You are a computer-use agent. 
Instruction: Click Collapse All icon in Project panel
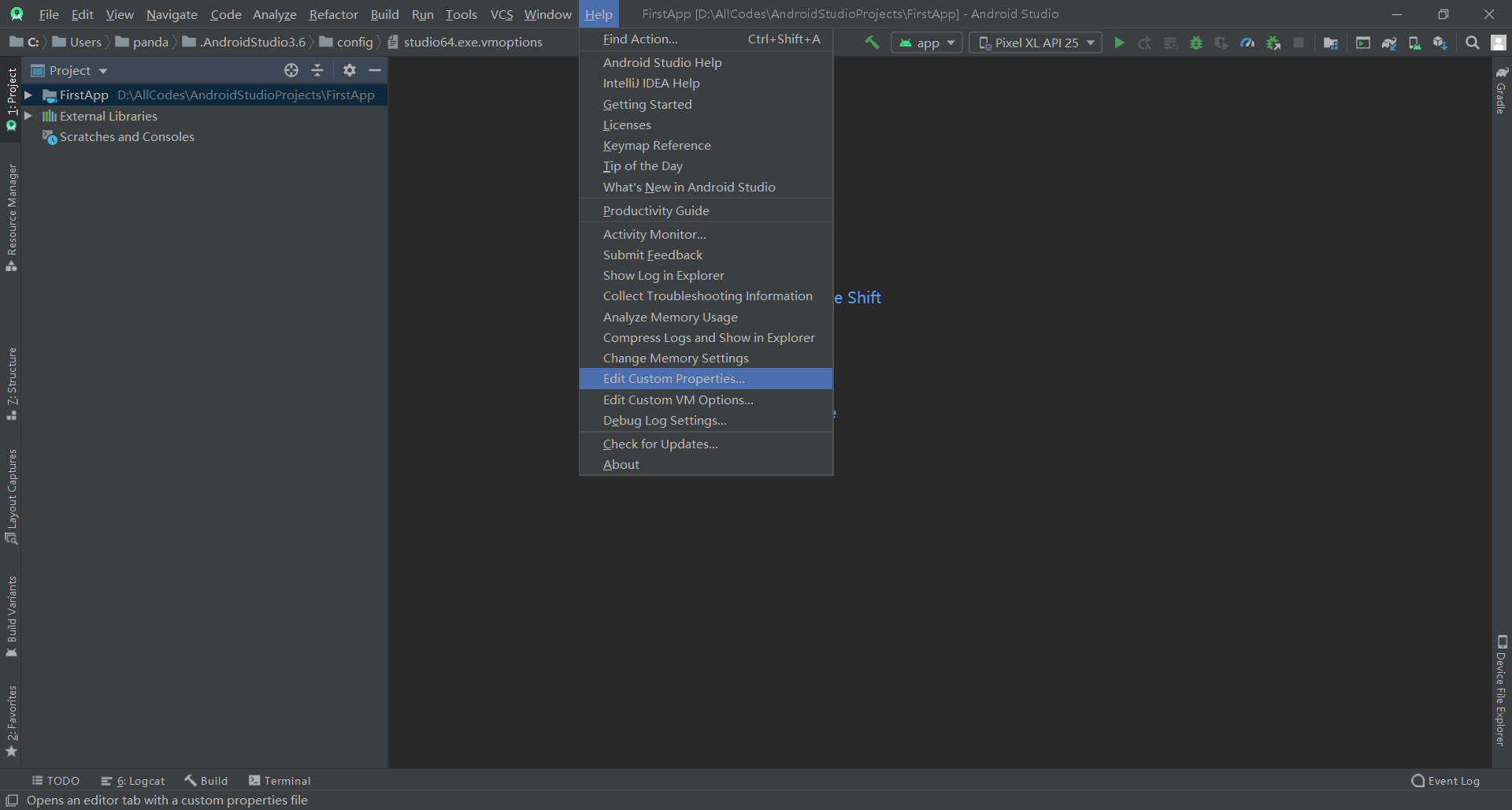click(x=317, y=70)
